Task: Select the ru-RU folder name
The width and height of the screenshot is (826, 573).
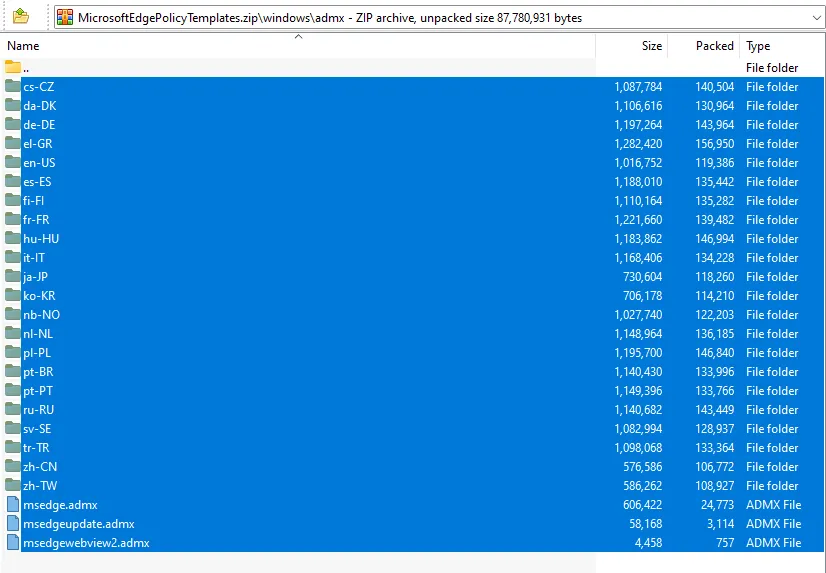Action: point(39,410)
